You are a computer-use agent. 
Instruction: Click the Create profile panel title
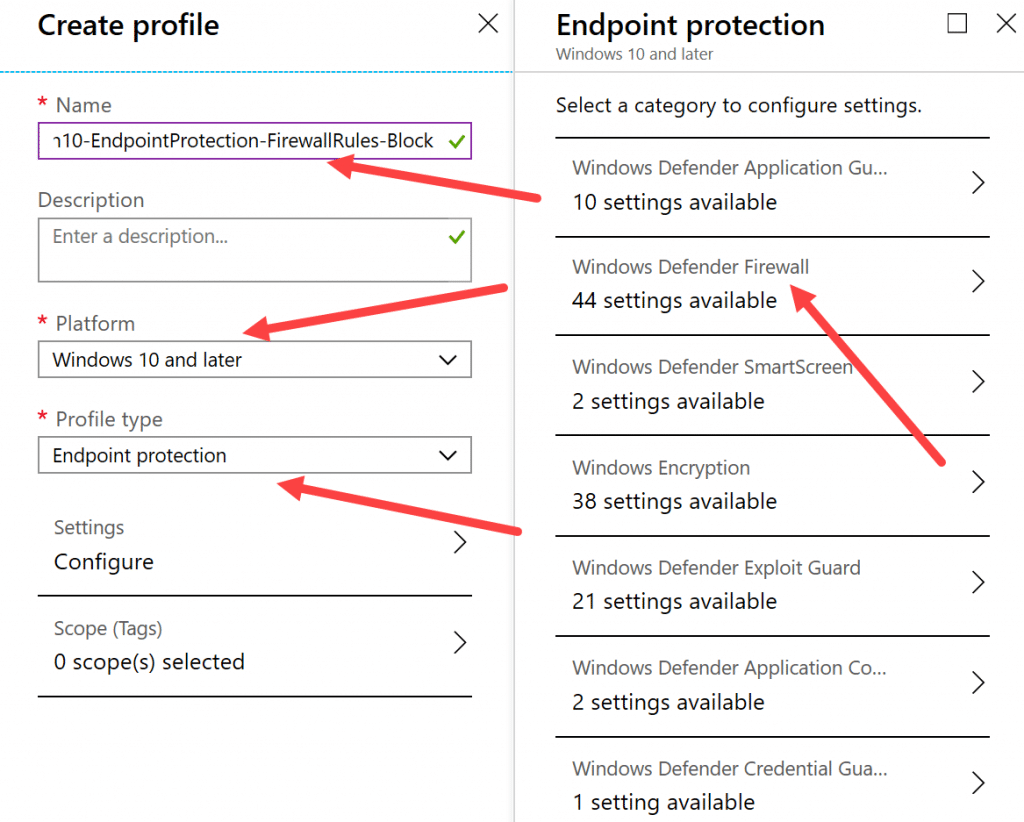tap(128, 26)
